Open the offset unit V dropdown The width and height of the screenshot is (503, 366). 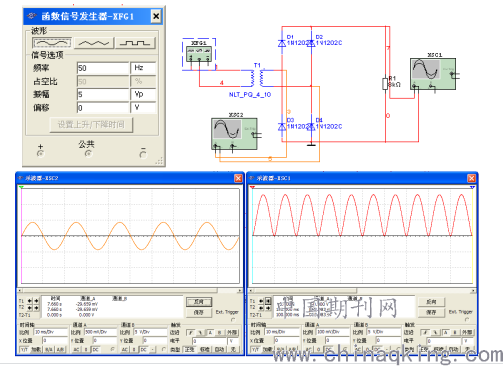143,108
